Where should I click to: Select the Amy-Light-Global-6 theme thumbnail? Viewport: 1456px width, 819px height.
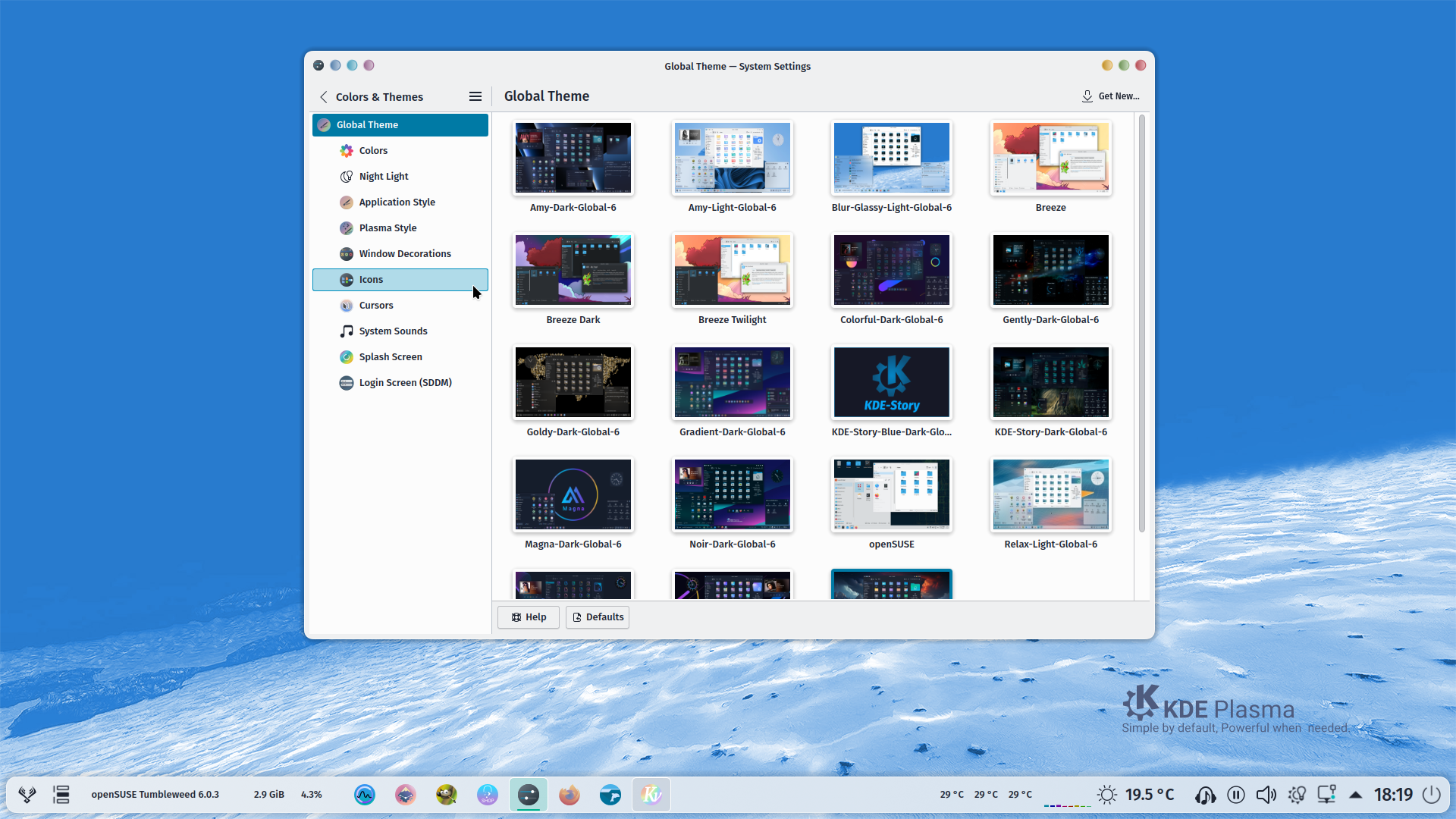click(x=733, y=158)
